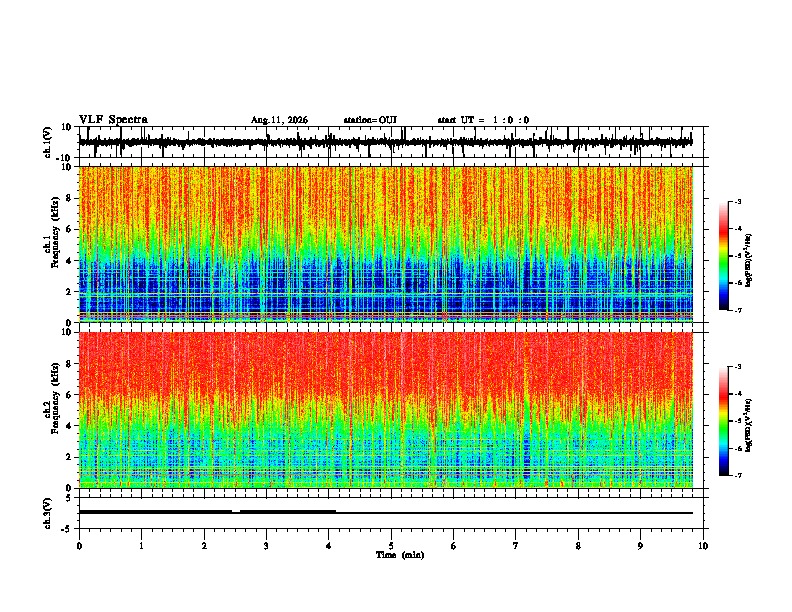Select the date label "Aug.11, 2026"
The image size is (792, 612).
(279, 120)
